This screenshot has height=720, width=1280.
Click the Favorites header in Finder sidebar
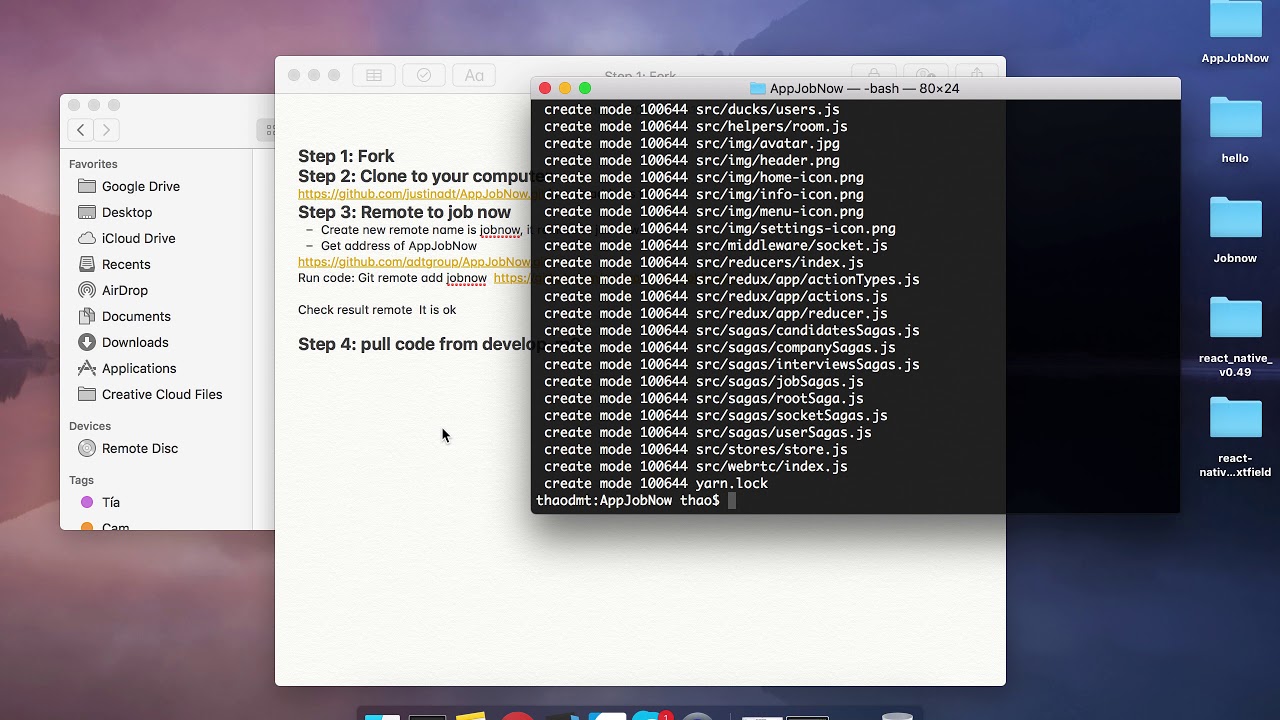coord(93,164)
